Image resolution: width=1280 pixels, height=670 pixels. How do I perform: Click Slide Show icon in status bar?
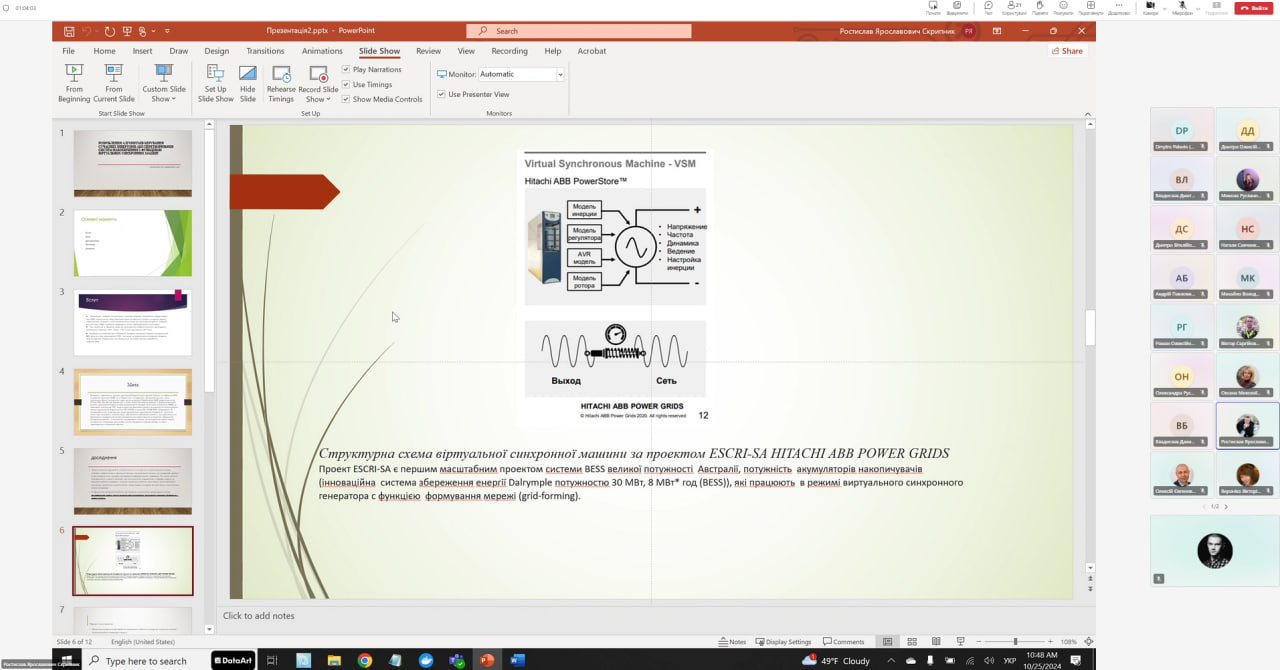click(960, 642)
